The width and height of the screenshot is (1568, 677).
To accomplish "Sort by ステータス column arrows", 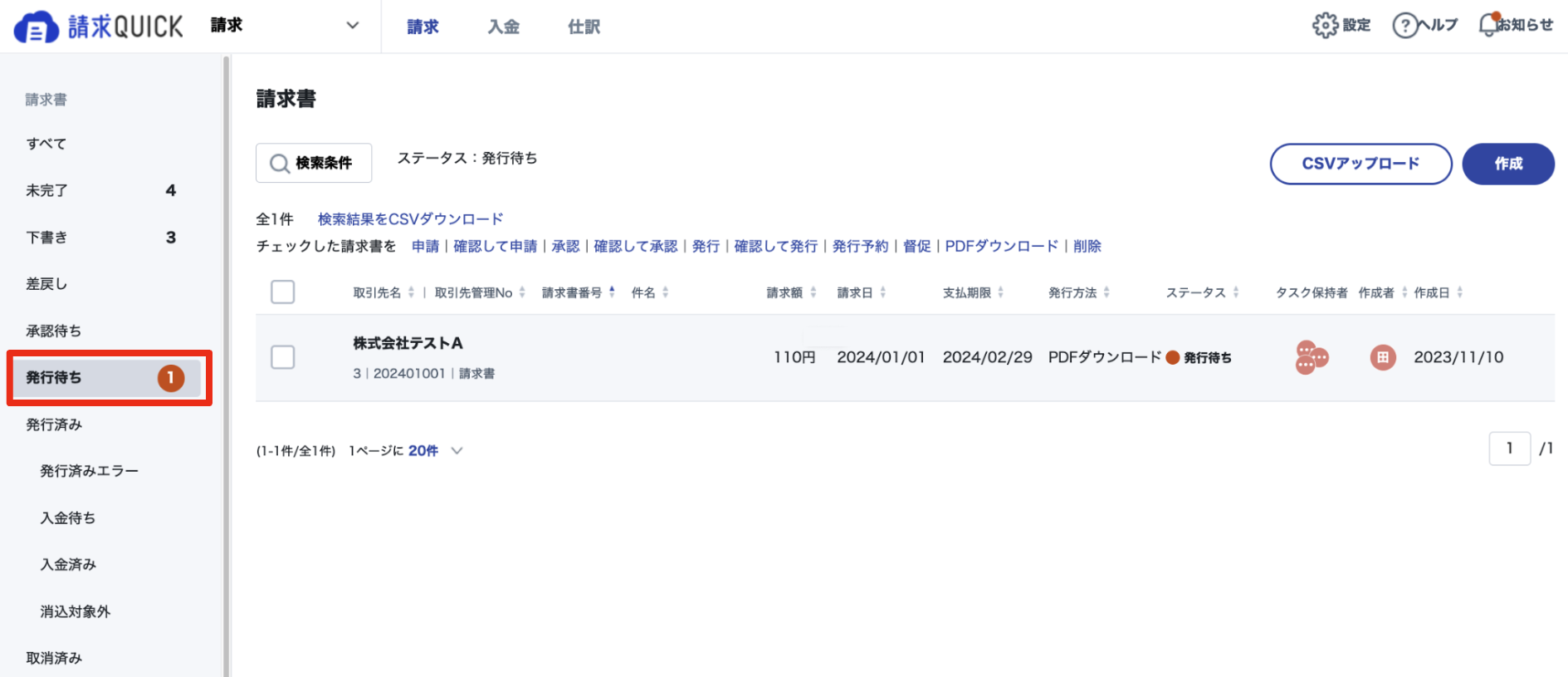I will 1236,292.
